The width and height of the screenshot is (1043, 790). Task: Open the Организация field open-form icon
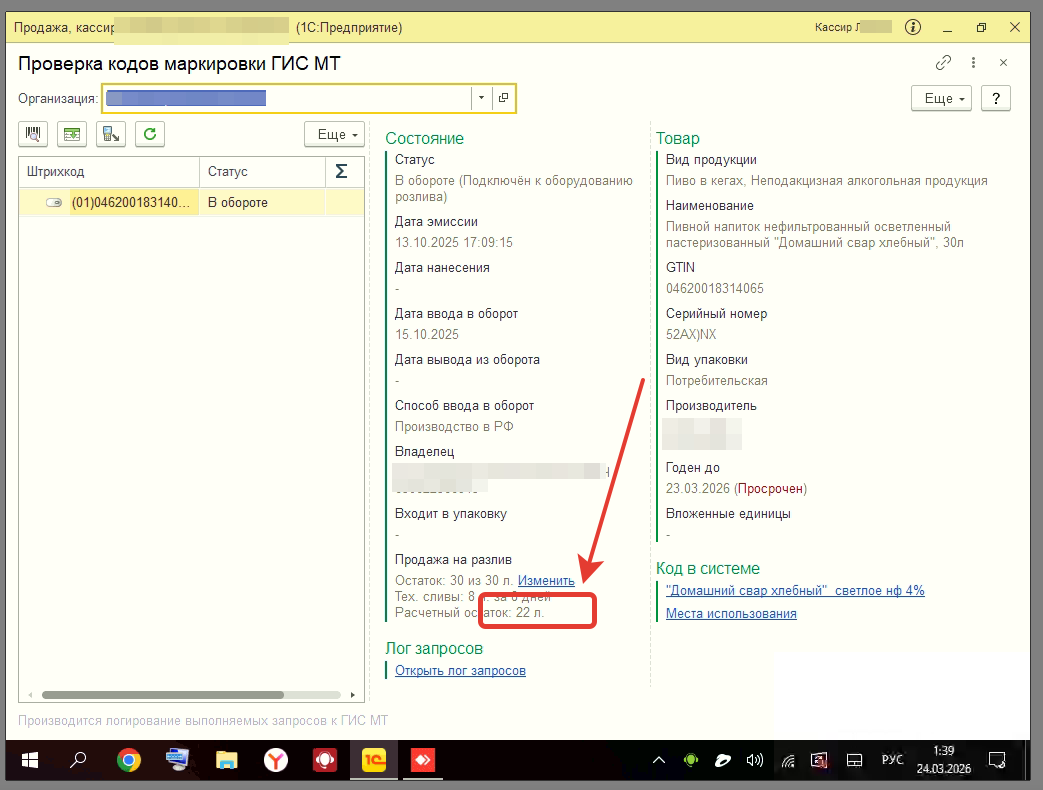point(504,98)
